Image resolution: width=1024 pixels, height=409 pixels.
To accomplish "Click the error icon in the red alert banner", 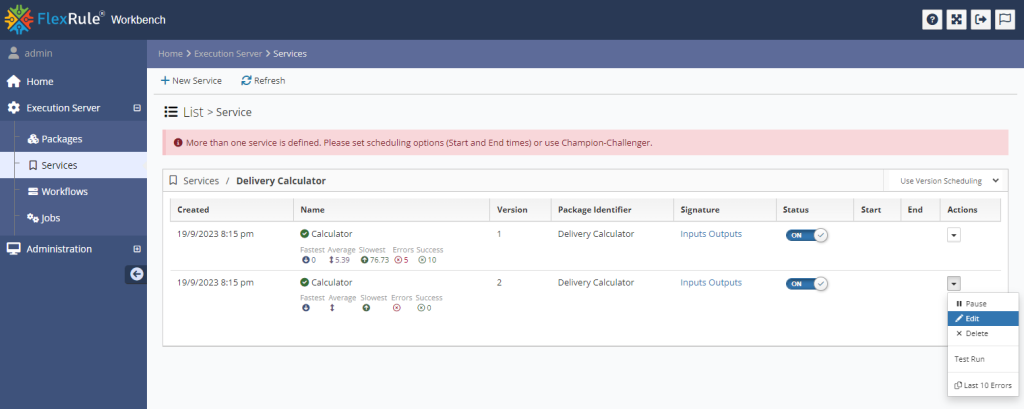I will (x=178, y=142).
